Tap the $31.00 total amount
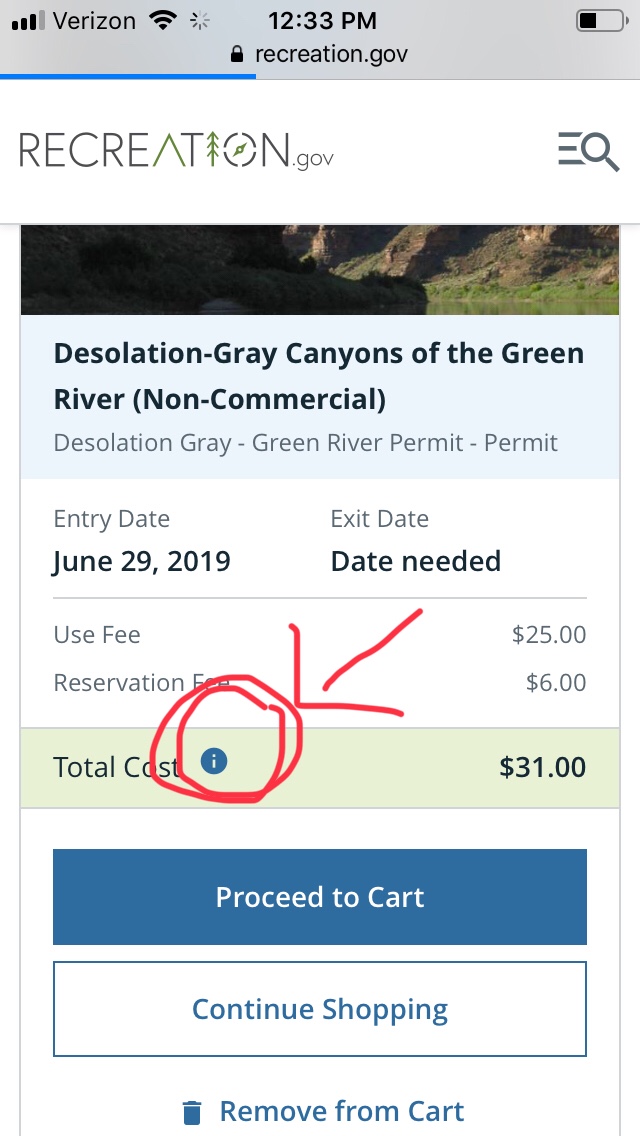Viewport: 640px width, 1136px height. (542, 767)
